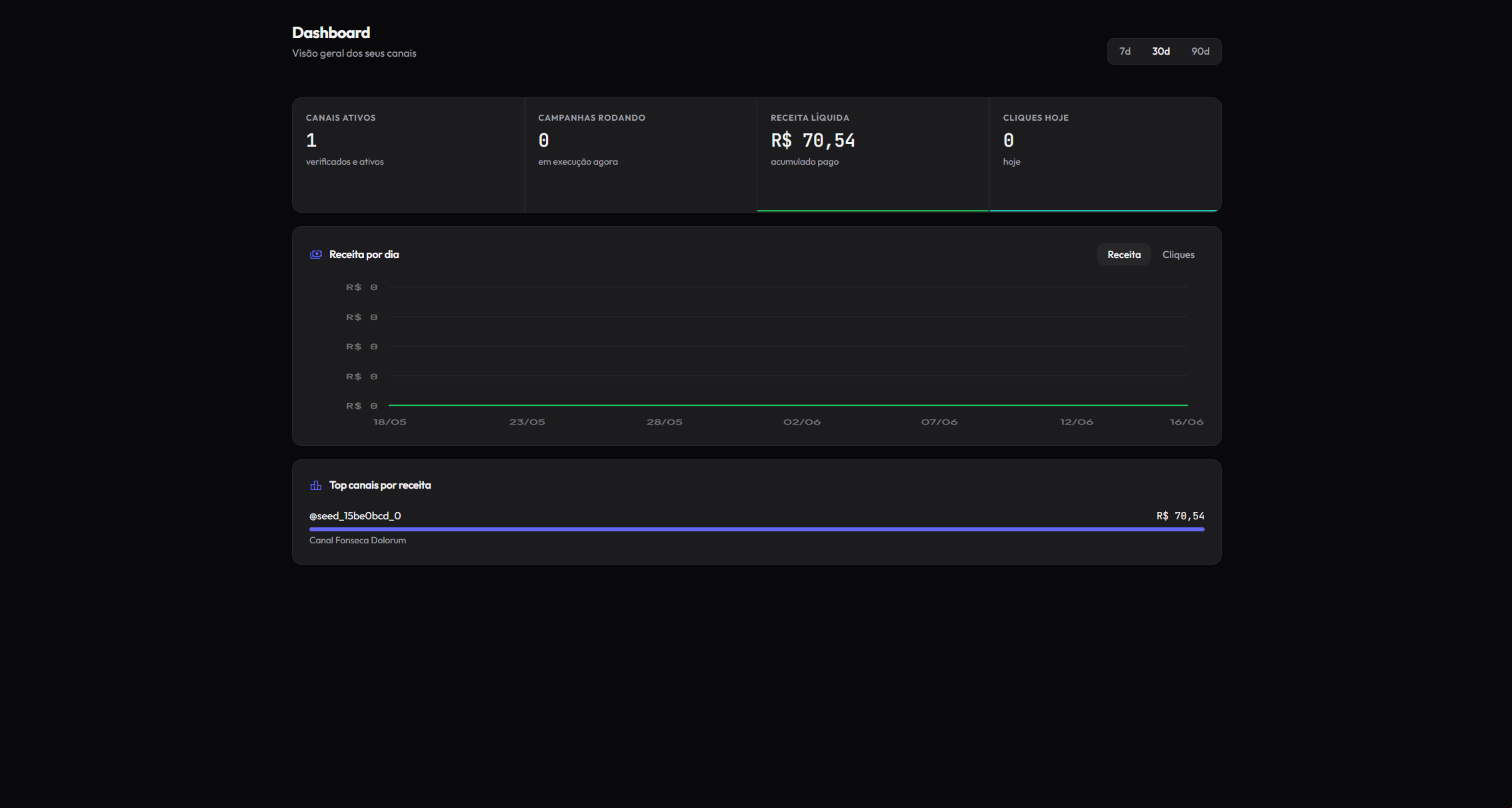Switch chart to Cliques view
1512x808 pixels.
point(1178,255)
